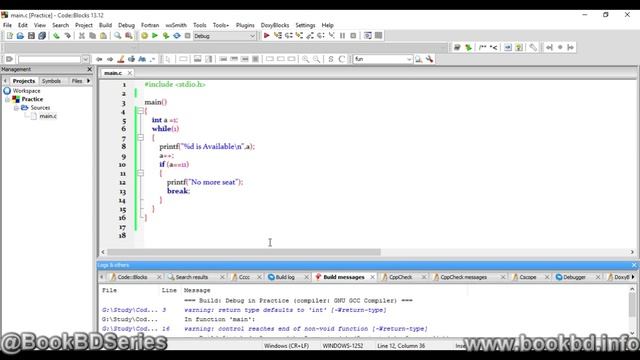Image resolution: width=640 pixels, height=360 pixels.
Task: Undo the last edit
Action: (56, 36)
